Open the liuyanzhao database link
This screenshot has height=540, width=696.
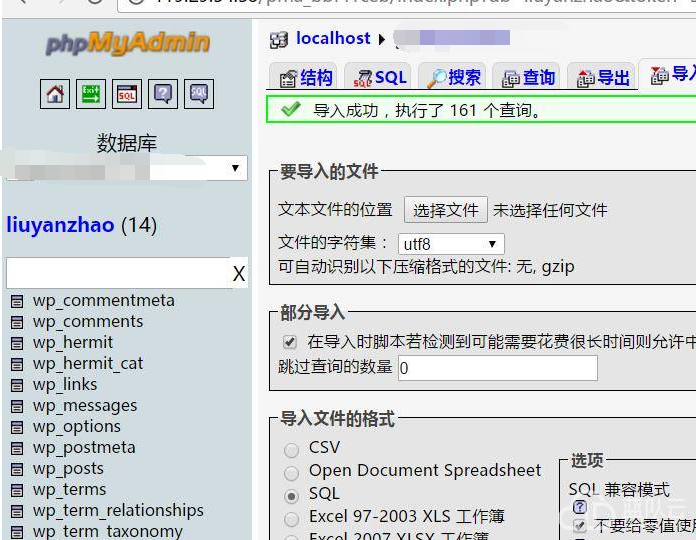pos(60,225)
